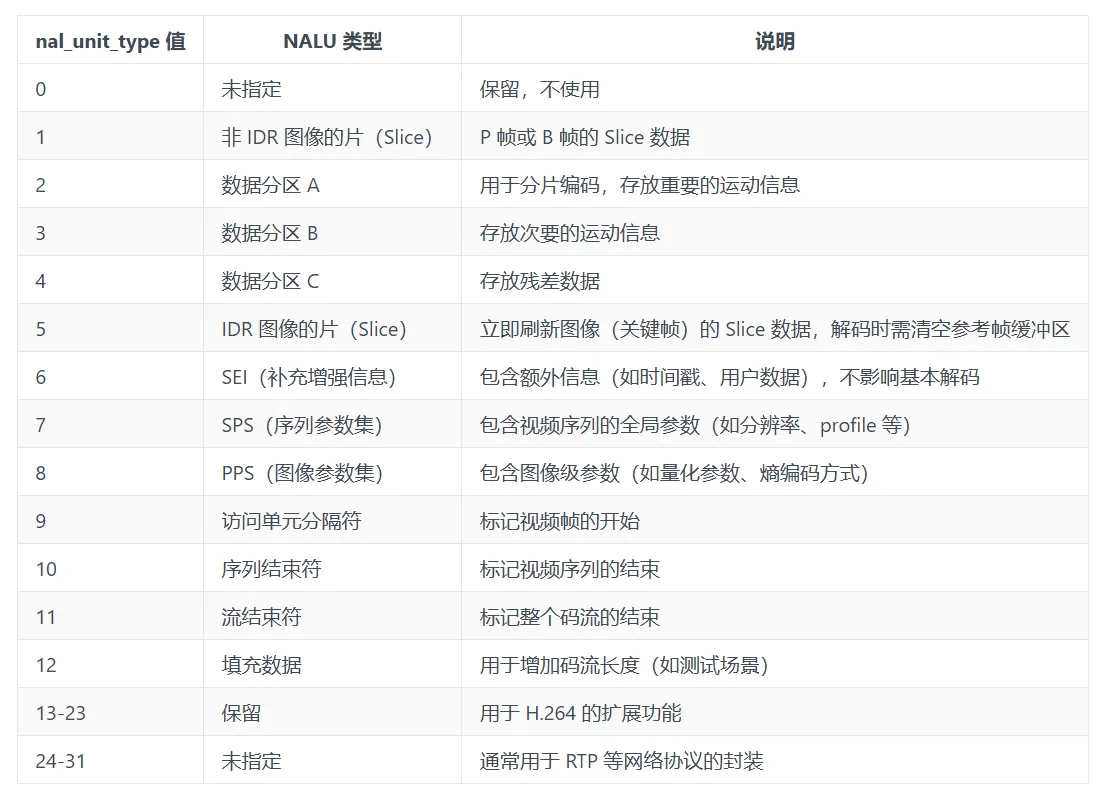Click the "标记视频序列的结束" description

pos(570,569)
